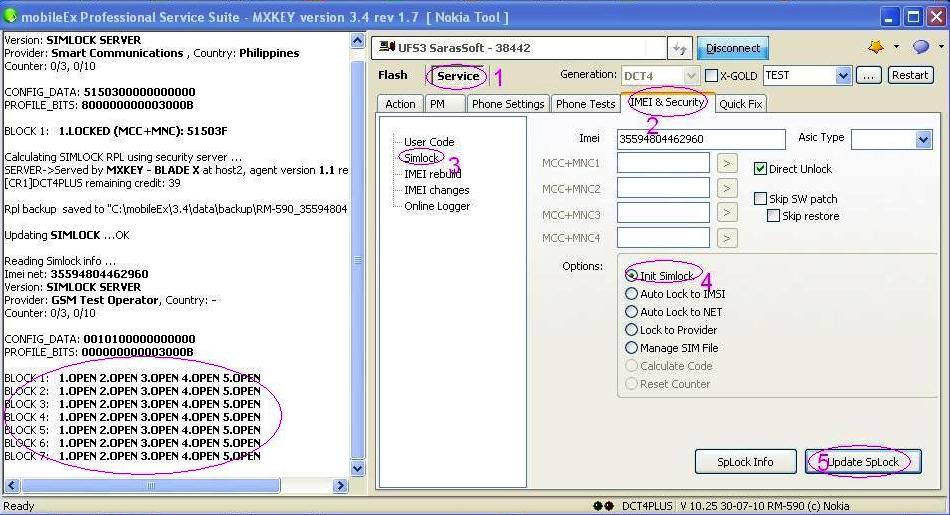The image size is (950, 515).
Task: Open the Quick Fix tab
Action: 740,104
